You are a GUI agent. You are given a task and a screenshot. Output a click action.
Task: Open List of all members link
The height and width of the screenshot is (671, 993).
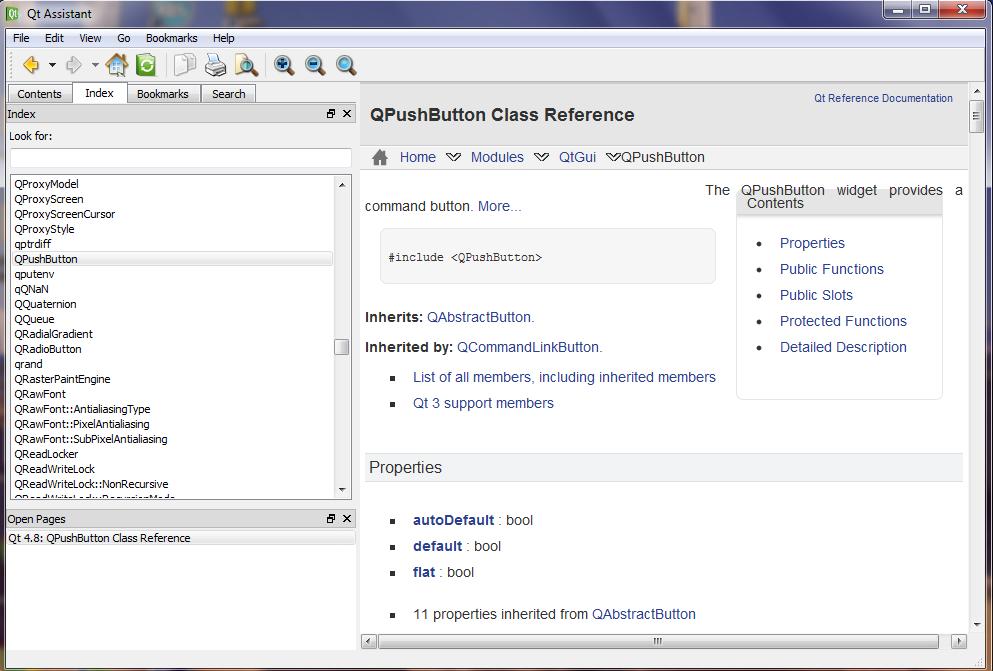(564, 377)
